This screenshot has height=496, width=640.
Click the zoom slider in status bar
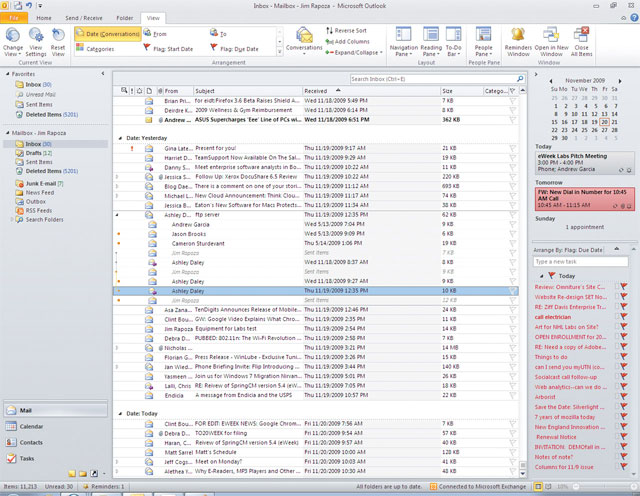click(x=576, y=487)
